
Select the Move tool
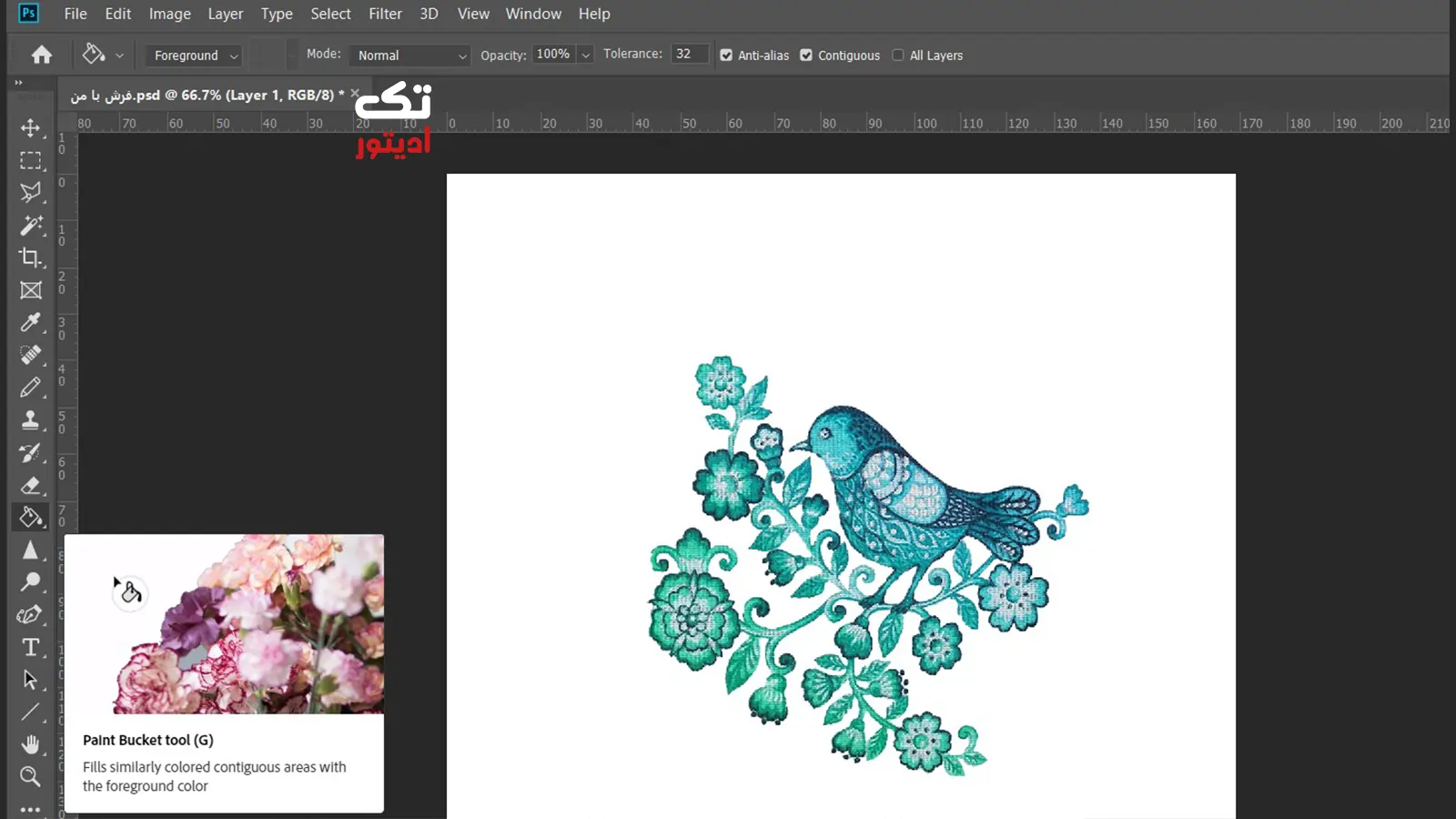pyautogui.click(x=30, y=127)
